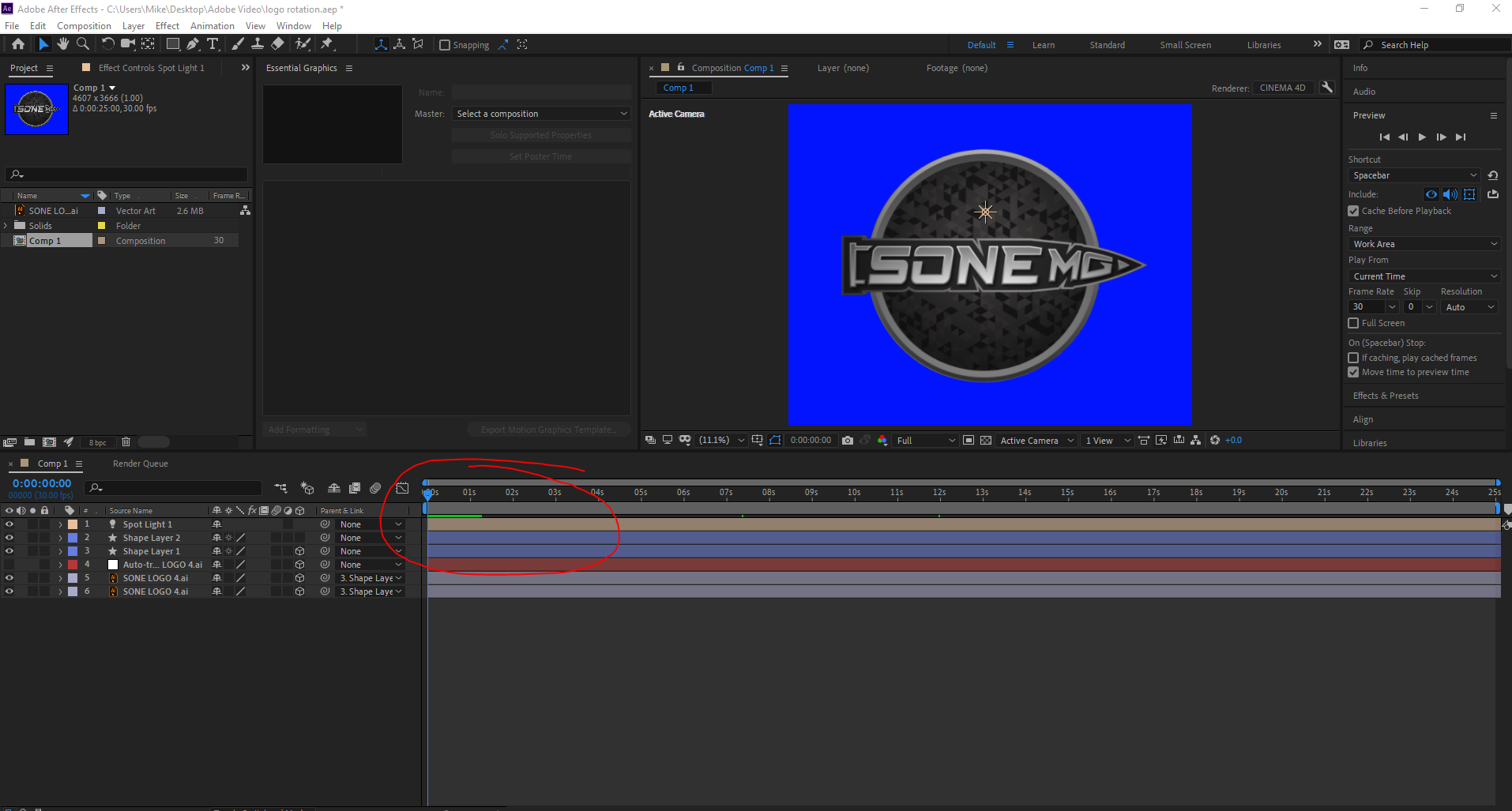This screenshot has height=811, width=1512.
Task: Hide the Spot Light 1 layer
Action: [x=9, y=524]
